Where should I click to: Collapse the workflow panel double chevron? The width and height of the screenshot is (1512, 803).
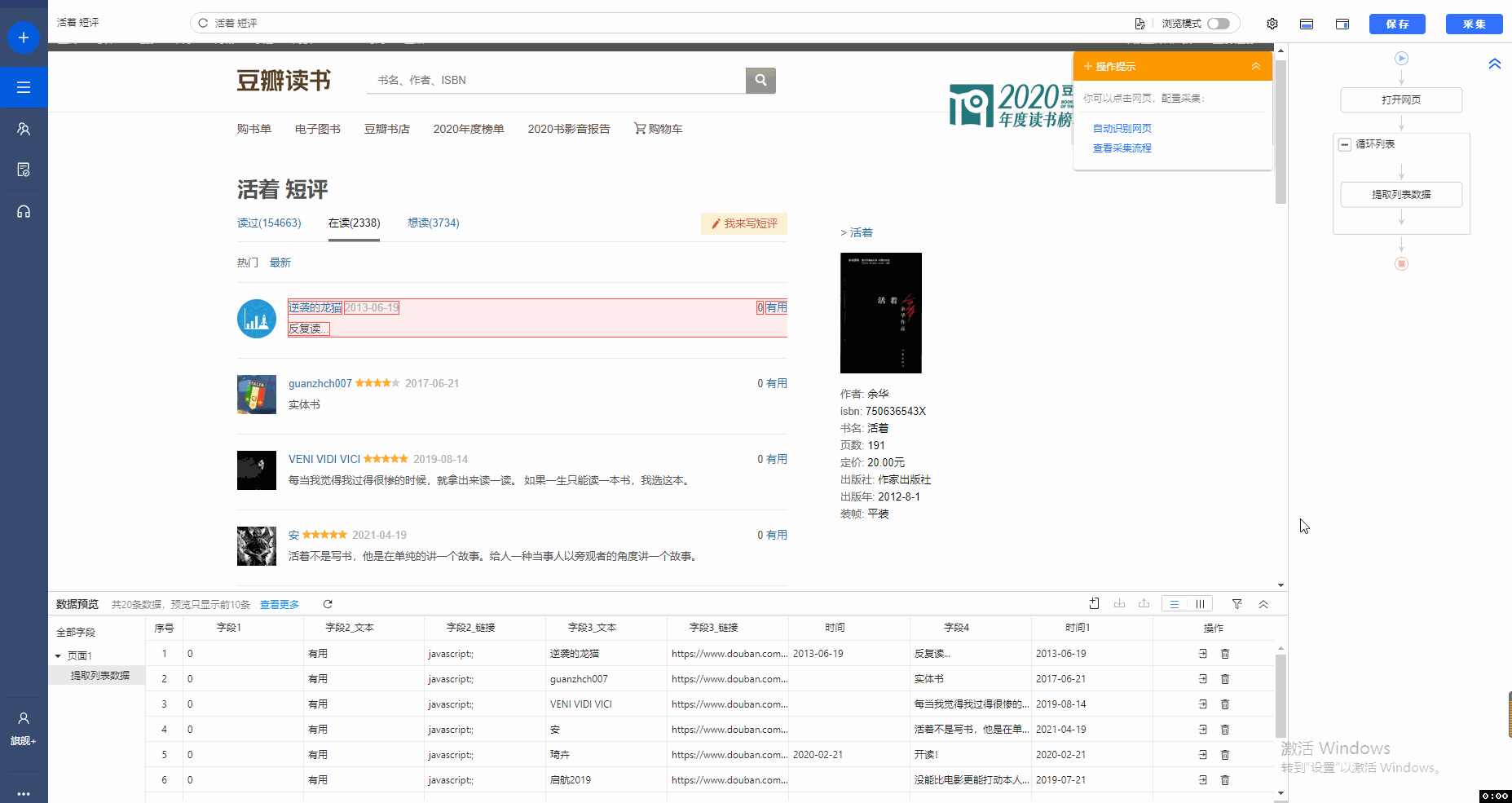tap(1494, 64)
